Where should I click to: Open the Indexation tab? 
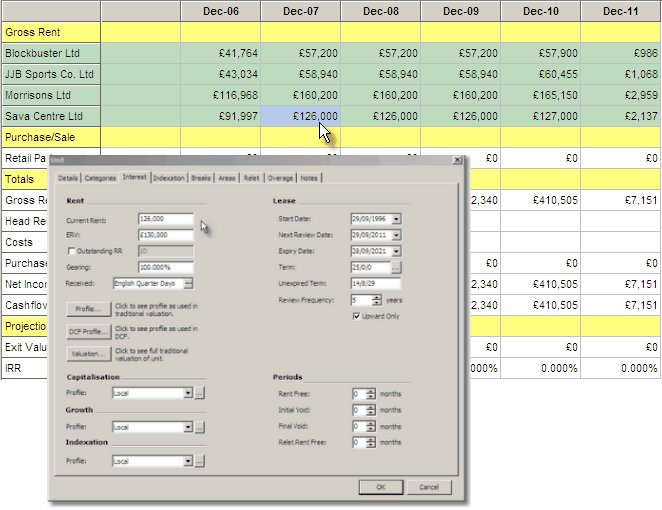(x=169, y=178)
